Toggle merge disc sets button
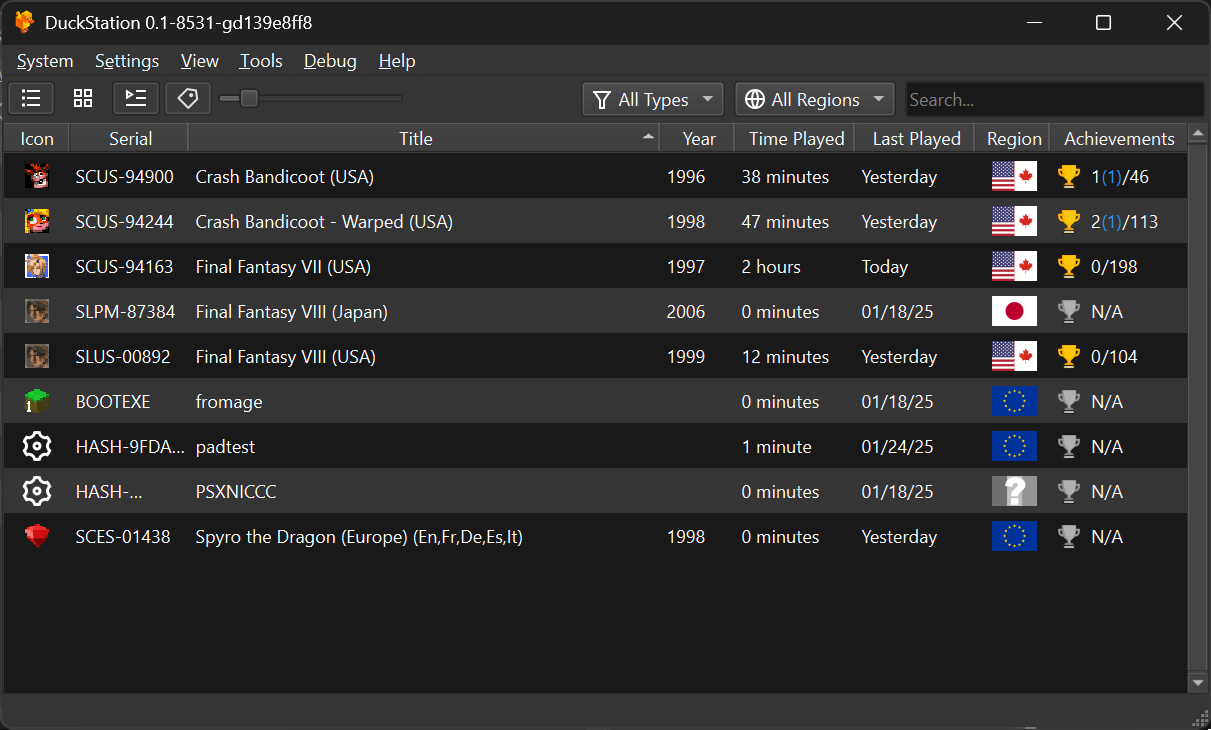The width and height of the screenshot is (1211, 730). [x=135, y=98]
